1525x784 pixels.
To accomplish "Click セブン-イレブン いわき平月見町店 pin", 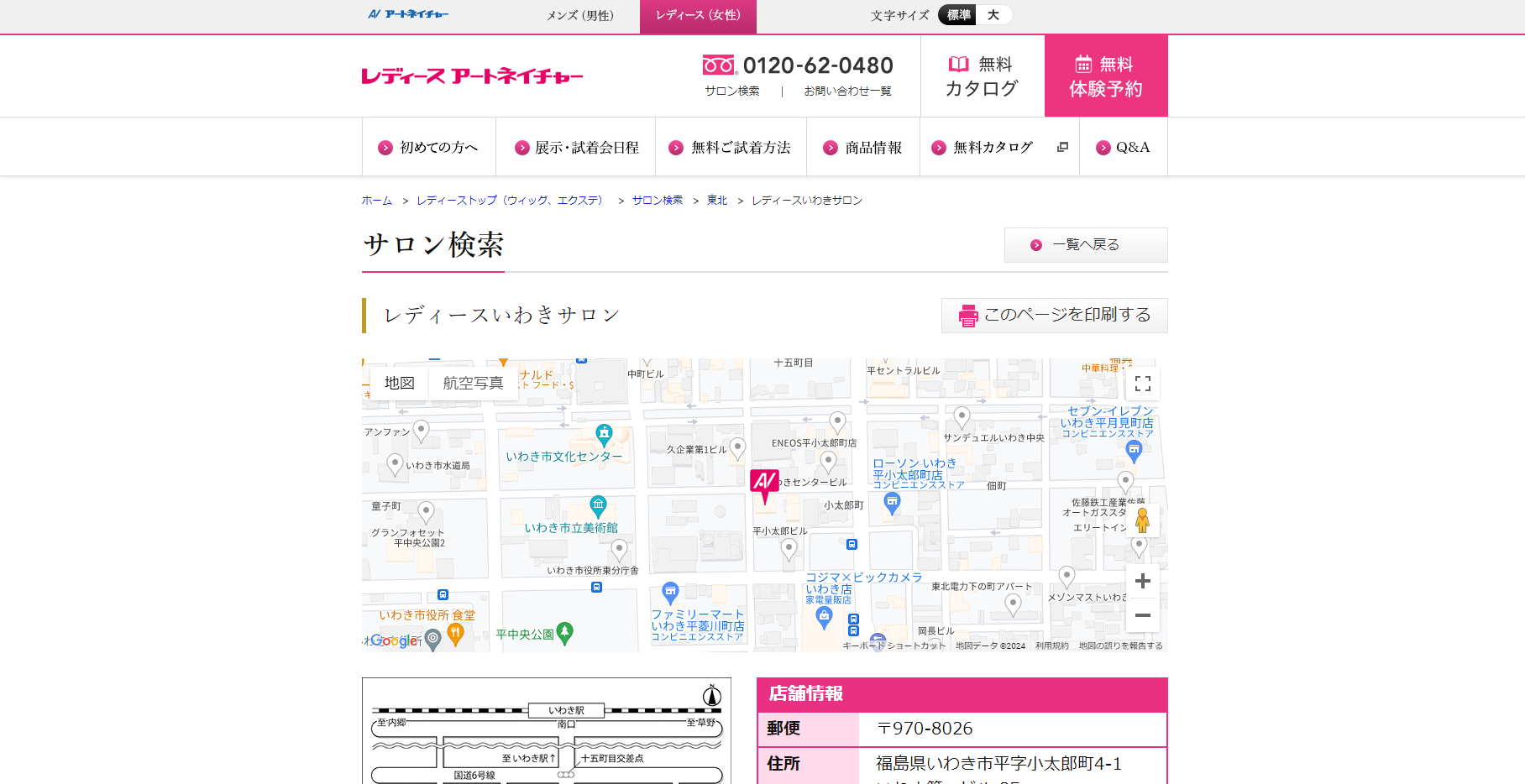I will [1134, 452].
